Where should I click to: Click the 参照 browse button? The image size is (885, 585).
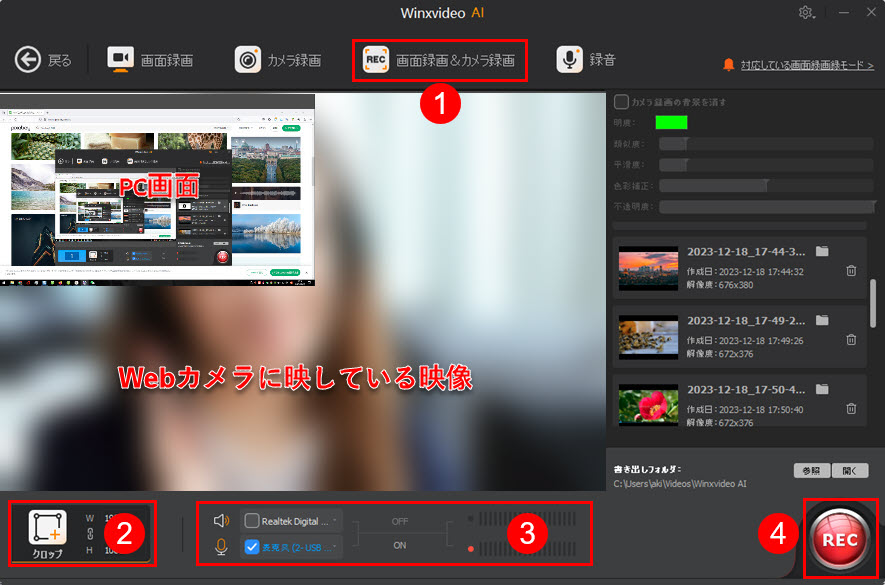812,471
